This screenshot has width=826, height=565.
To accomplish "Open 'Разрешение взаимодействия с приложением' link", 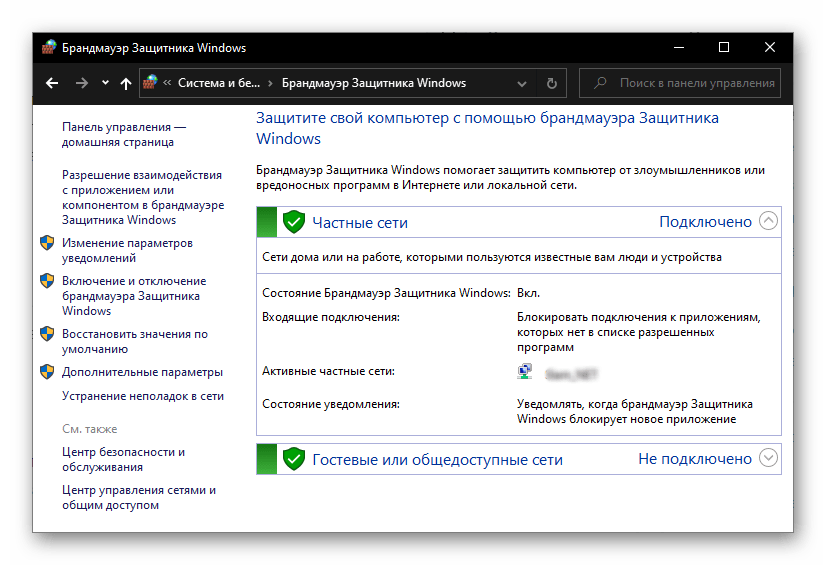I will tap(143, 197).
